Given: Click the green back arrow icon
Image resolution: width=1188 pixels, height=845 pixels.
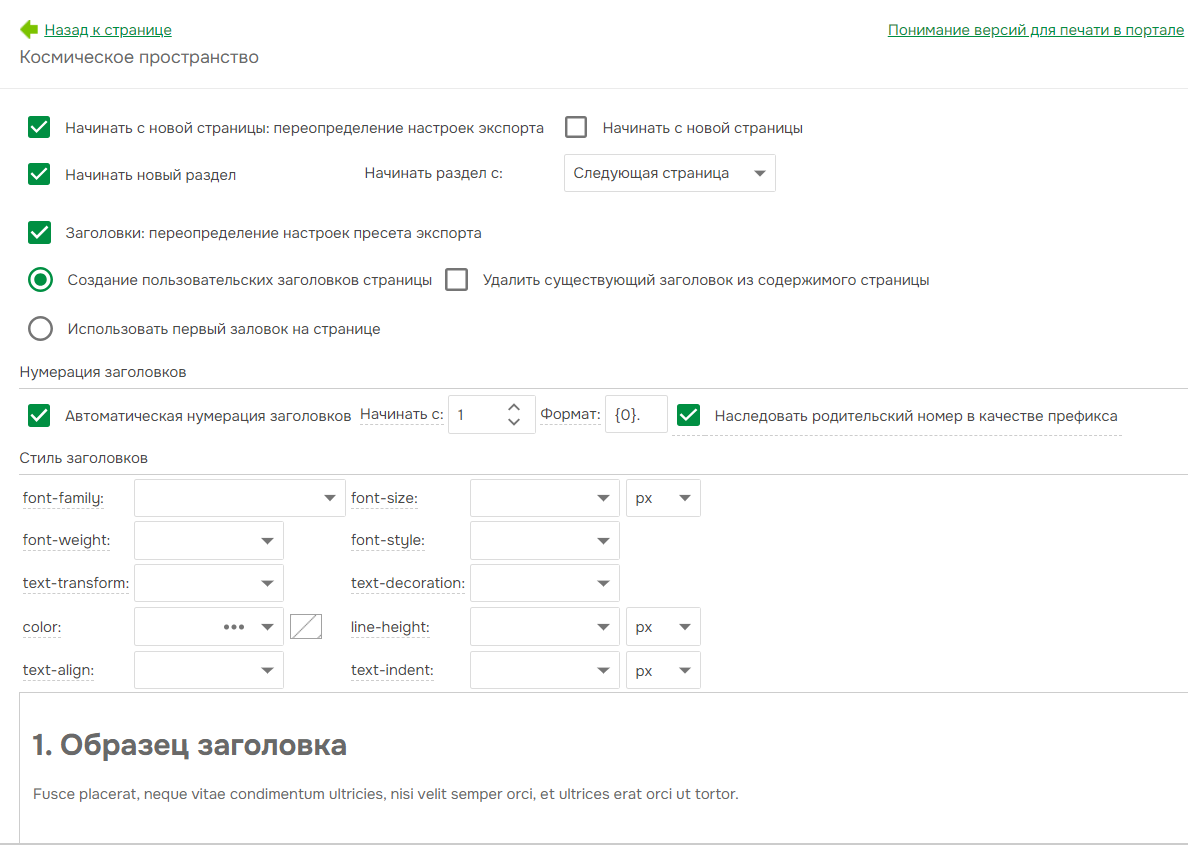Looking at the screenshot, I should [29, 30].
